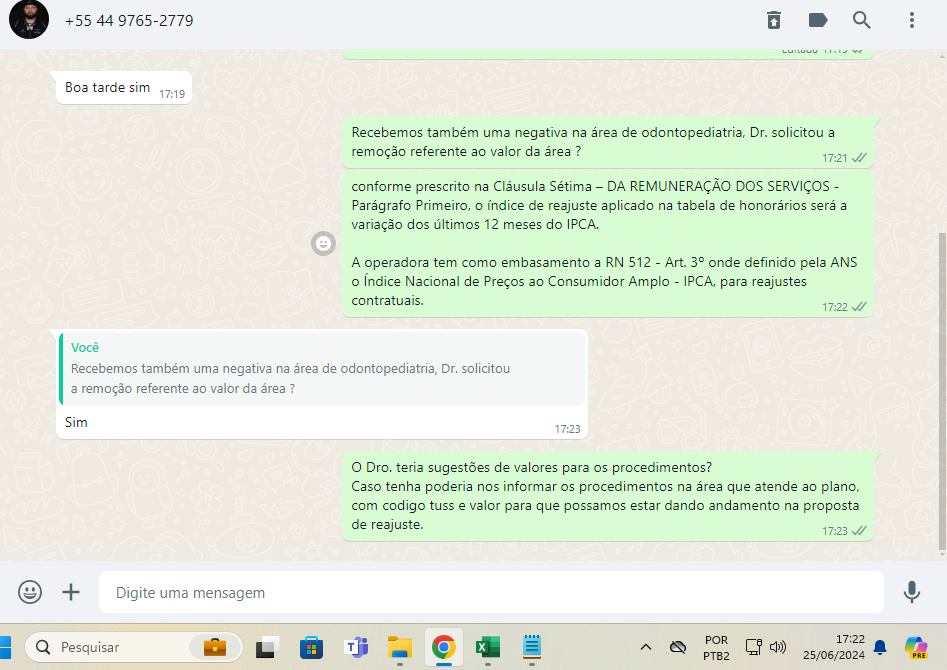Select message about sugestões de valores

point(608,496)
